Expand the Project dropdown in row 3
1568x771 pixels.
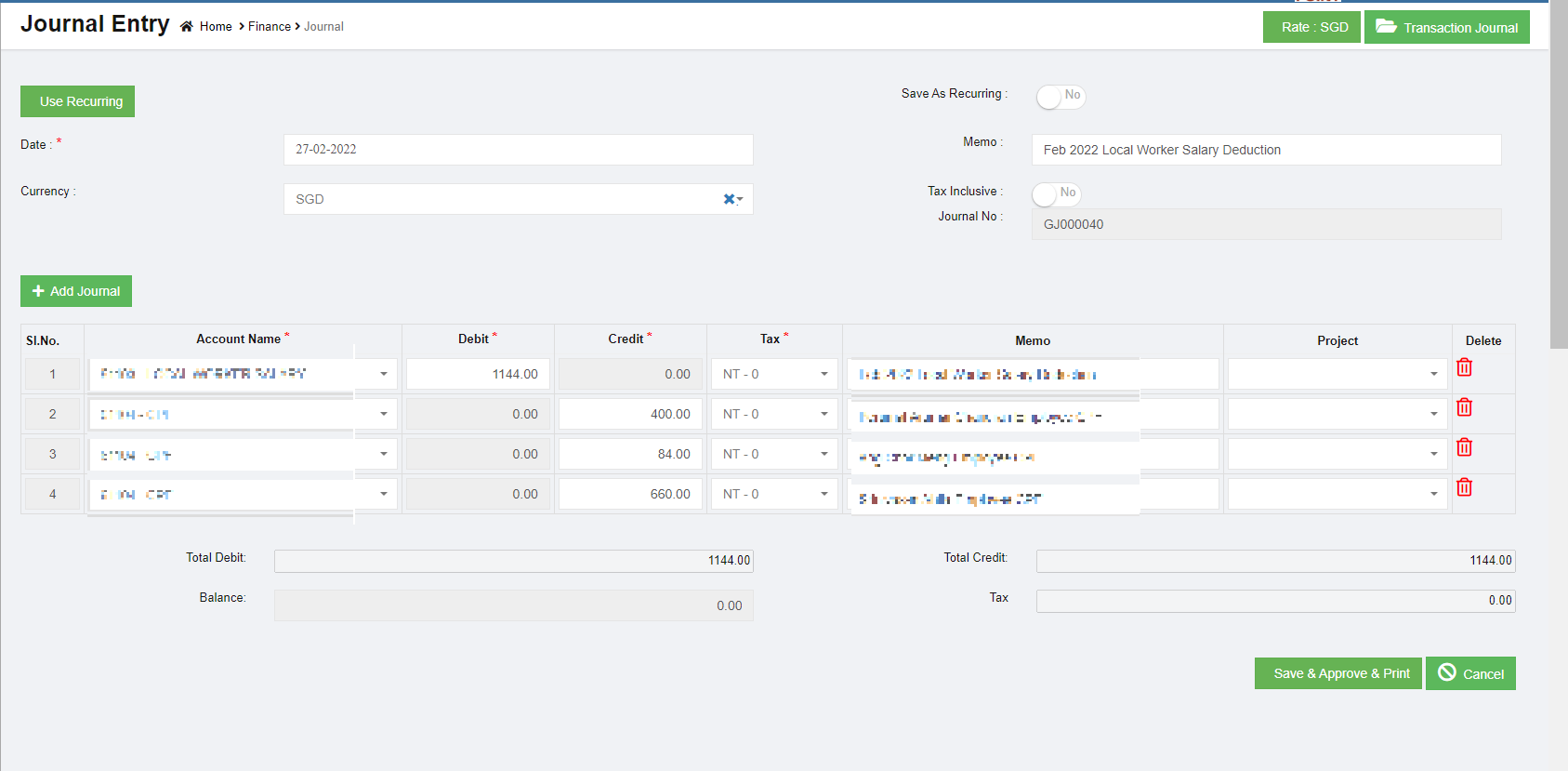pyautogui.click(x=1432, y=454)
